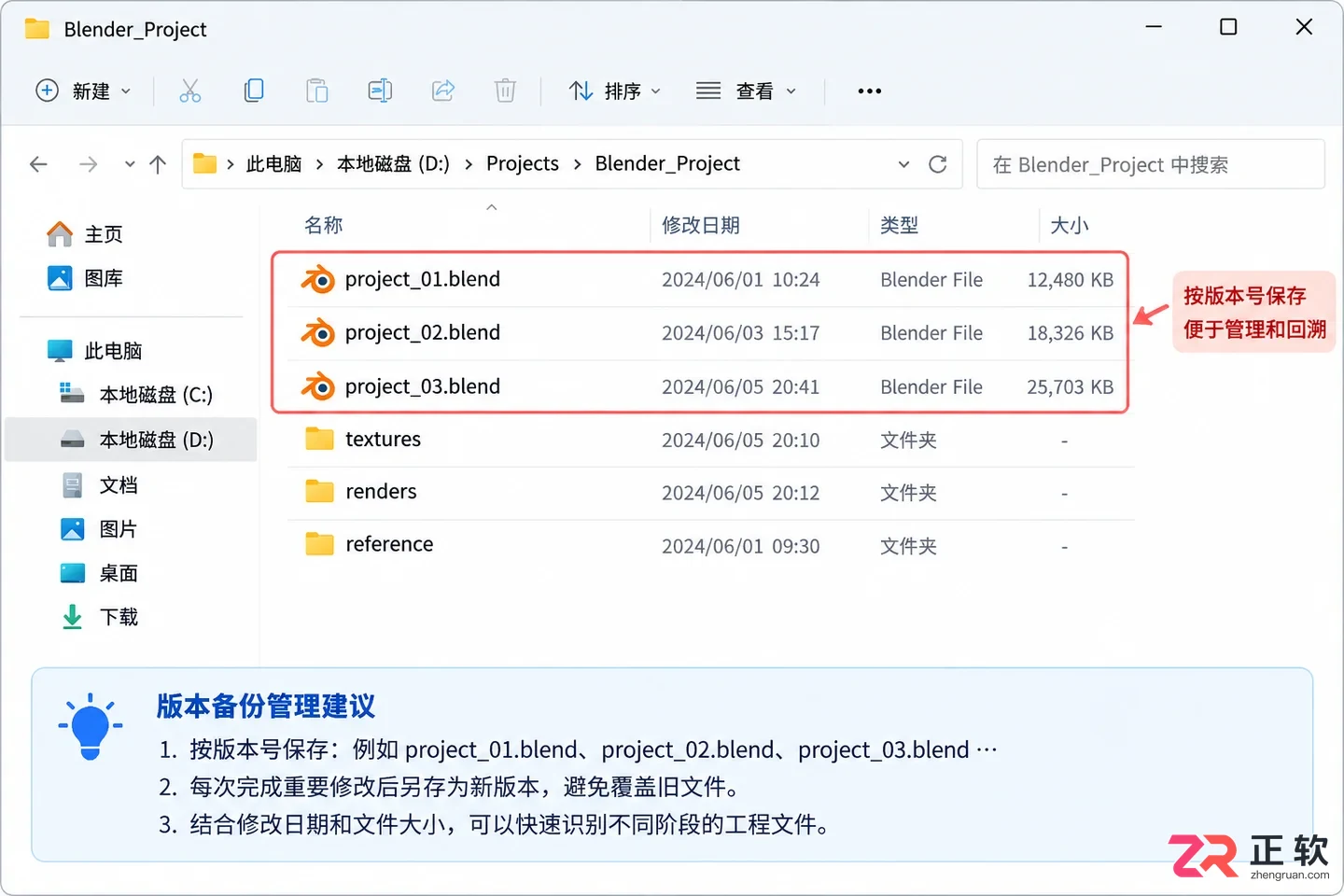Click size 25,703 KB cell
Viewport: 1344px width, 896px height.
pos(1071,386)
